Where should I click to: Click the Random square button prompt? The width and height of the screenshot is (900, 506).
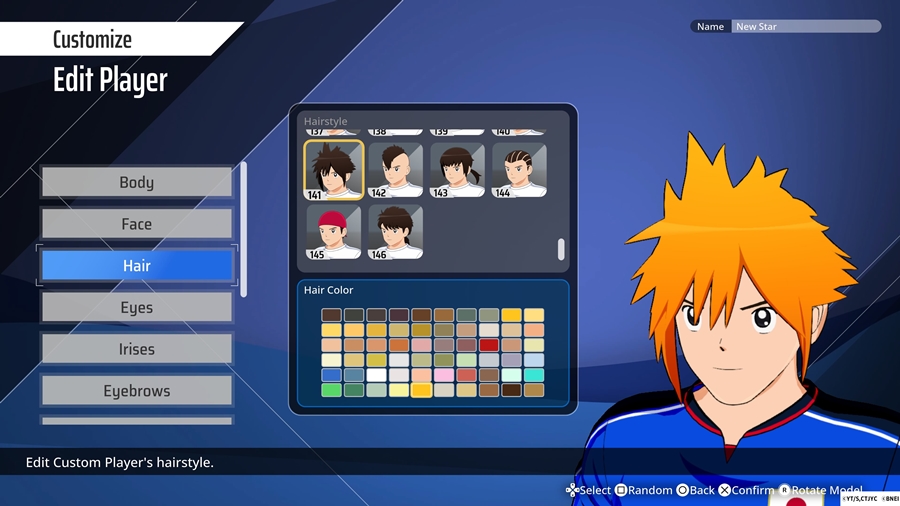pyautogui.click(x=643, y=491)
